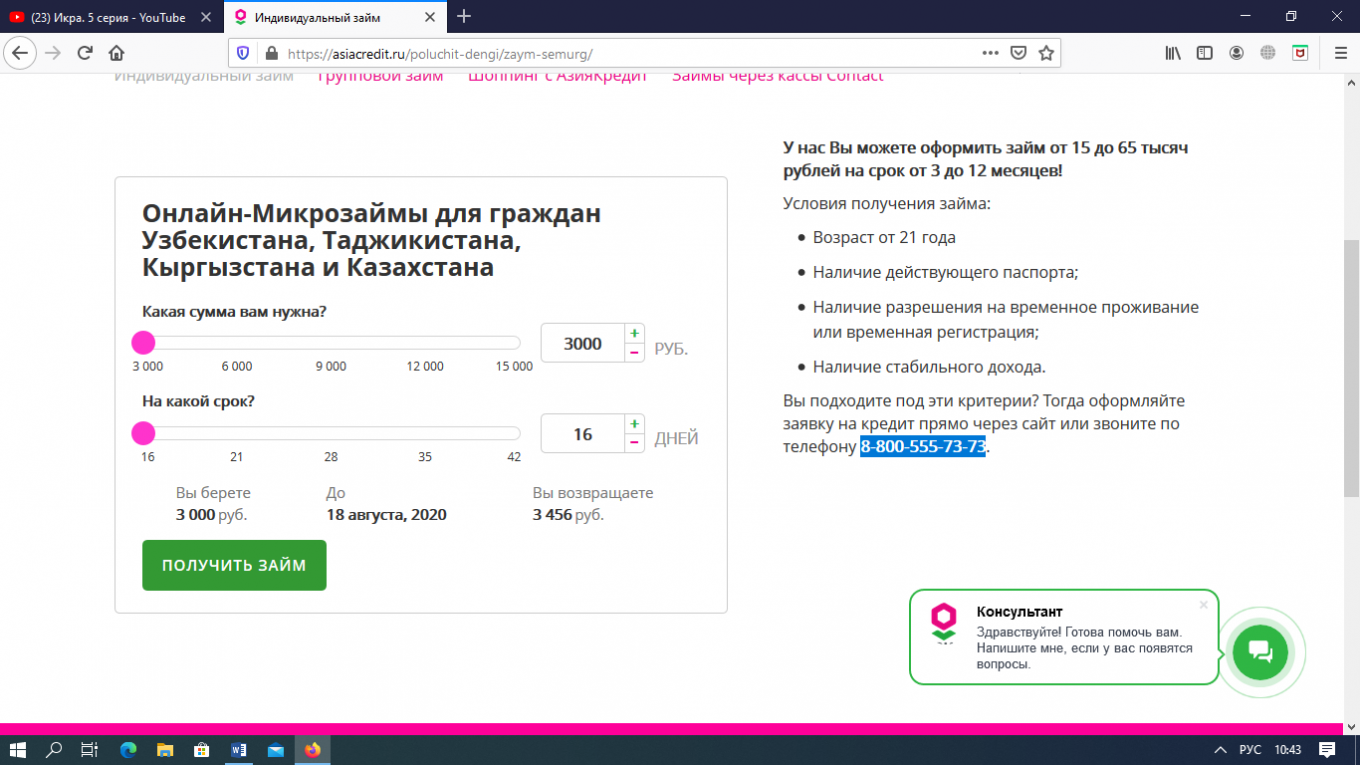Open Firefox account profile icon
1360x765 pixels.
pos(1237,53)
